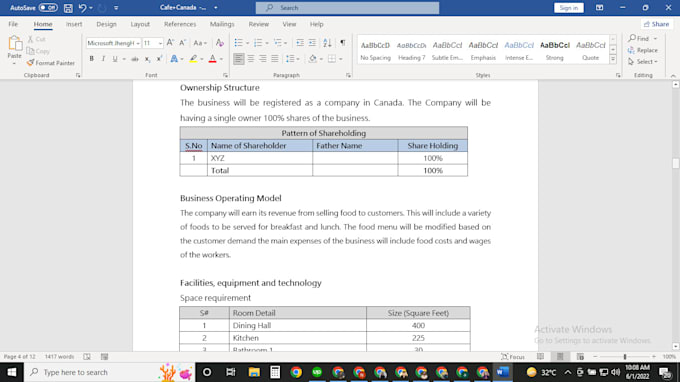Image resolution: width=680 pixels, height=382 pixels.
Task: Open File Explorer from the taskbar
Action: [254, 372]
